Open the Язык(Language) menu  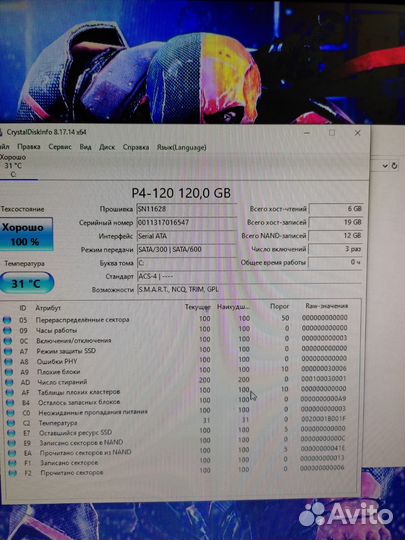[181, 147]
